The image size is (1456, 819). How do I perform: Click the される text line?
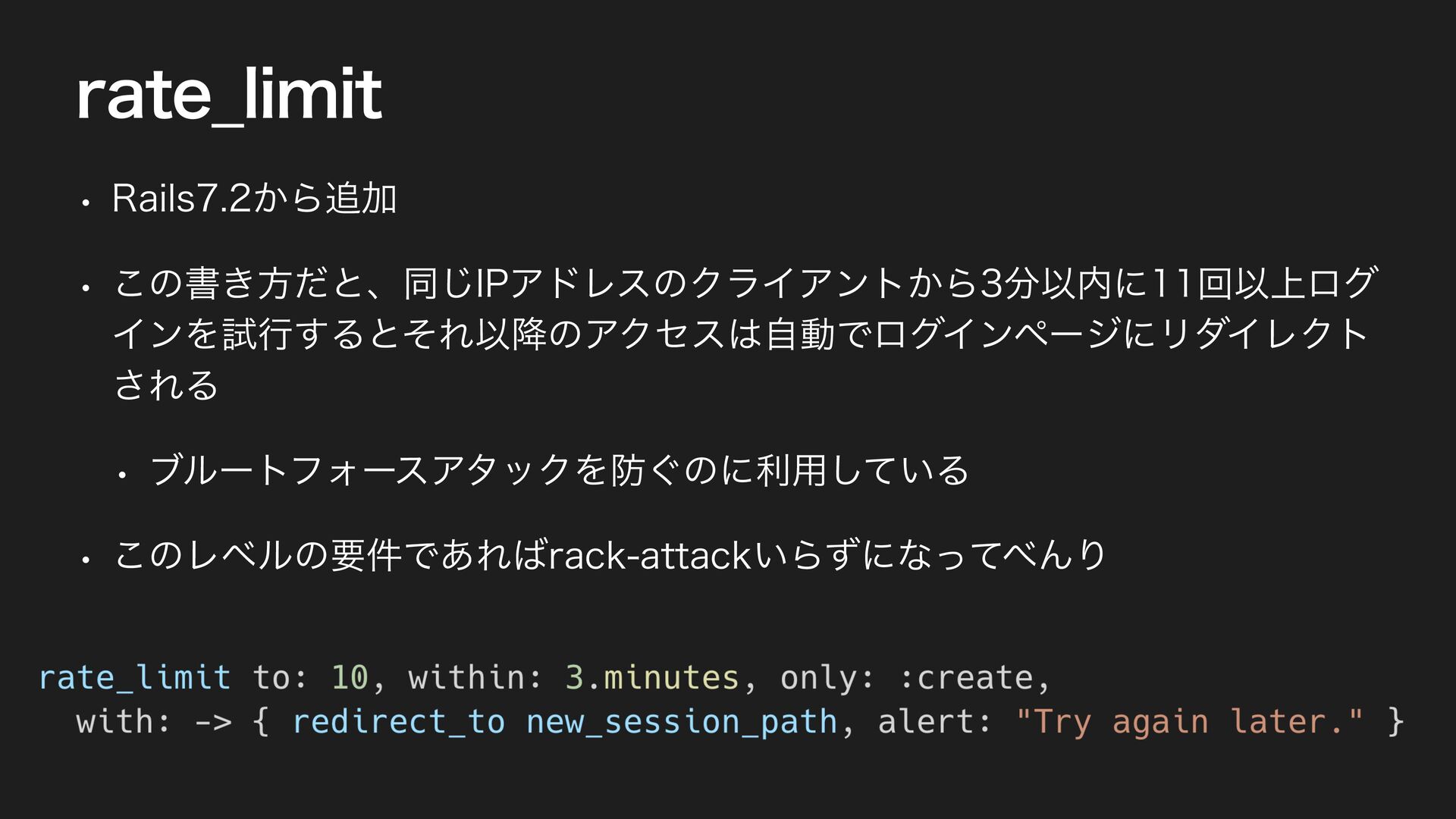coord(166,385)
